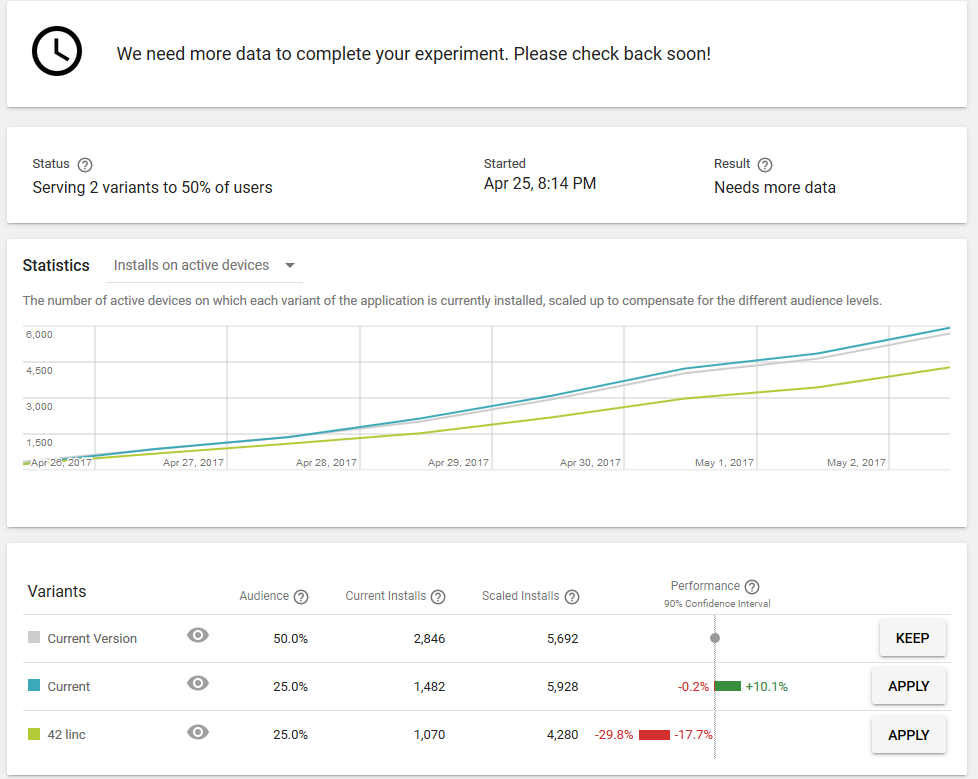The image size is (978, 779).
Task: Click the teal Current variant color swatch
Action: click(34, 686)
